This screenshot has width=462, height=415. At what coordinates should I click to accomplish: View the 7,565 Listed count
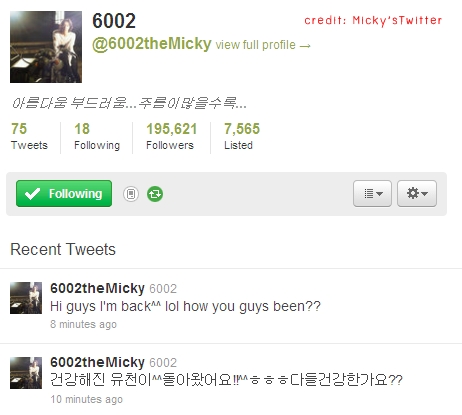click(242, 136)
